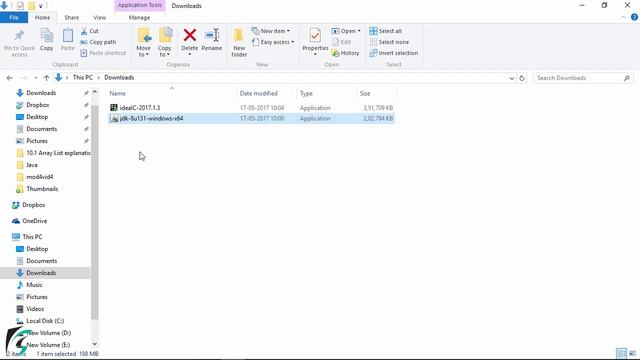Open Music under This PC
Screen dimensions: 640x360
[x=34, y=285]
